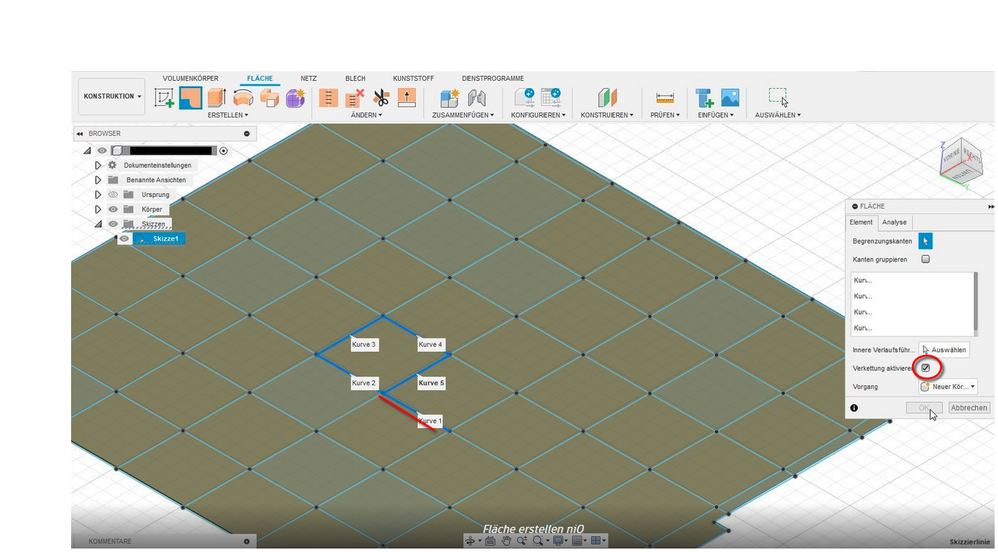The image size is (998, 552).
Task: Click the Display Settings monitor icon
Action: tap(559, 541)
